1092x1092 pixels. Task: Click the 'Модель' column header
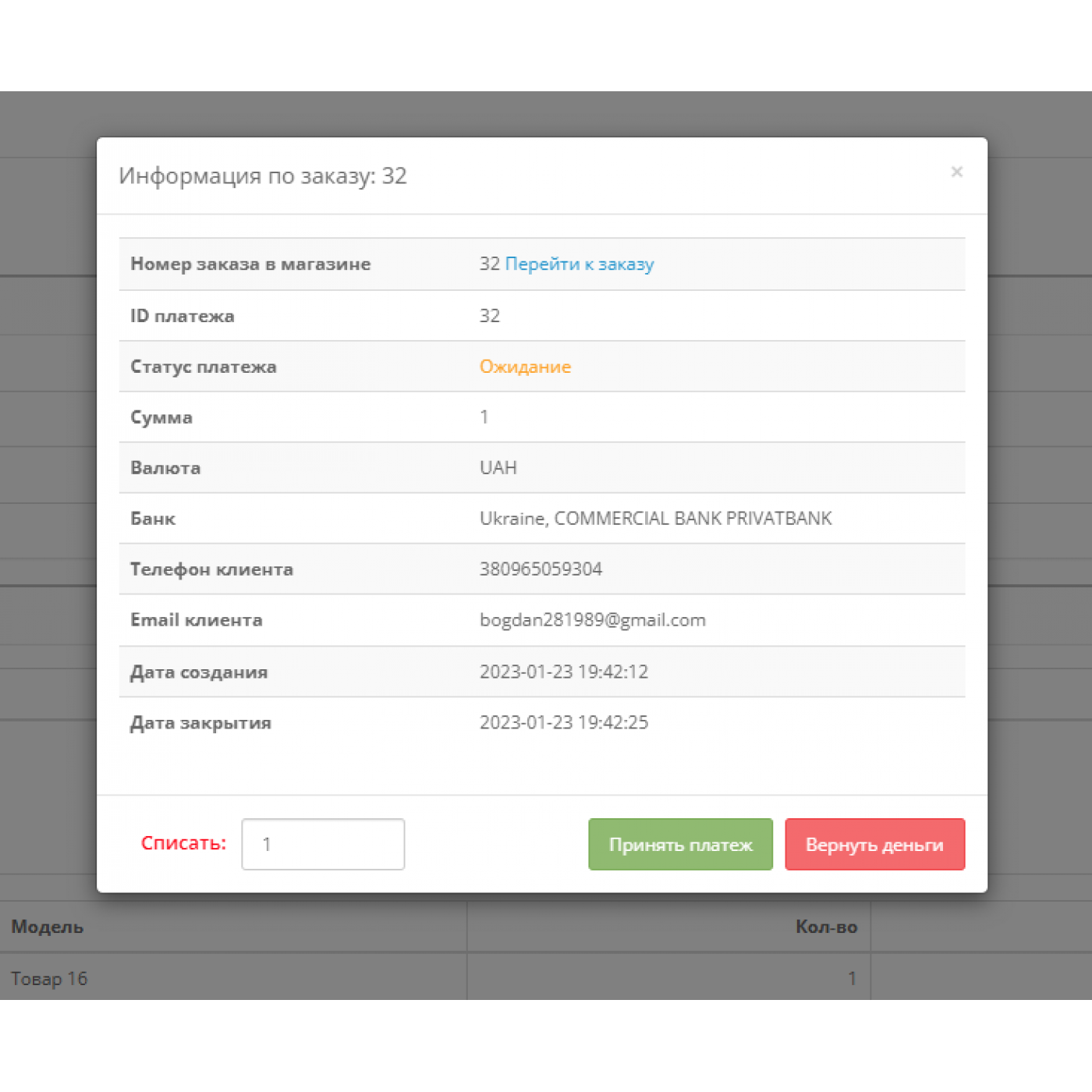tap(48, 927)
